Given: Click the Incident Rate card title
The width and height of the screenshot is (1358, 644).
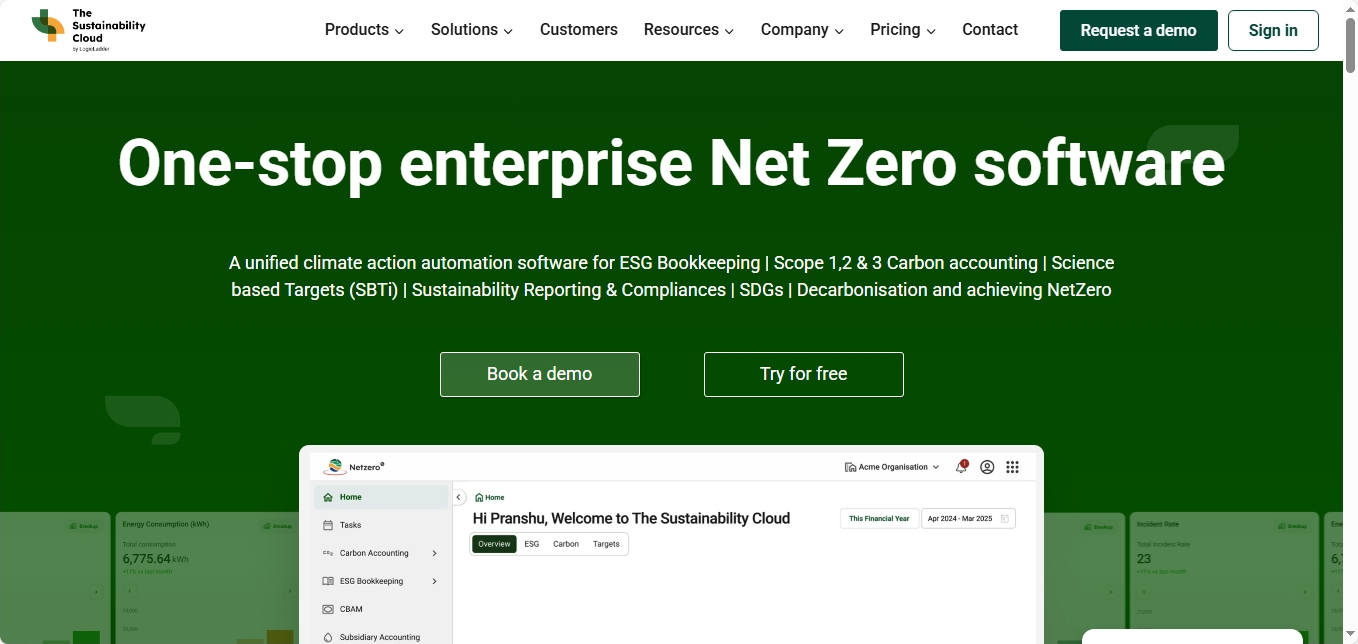Looking at the screenshot, I should (1159, 524).
